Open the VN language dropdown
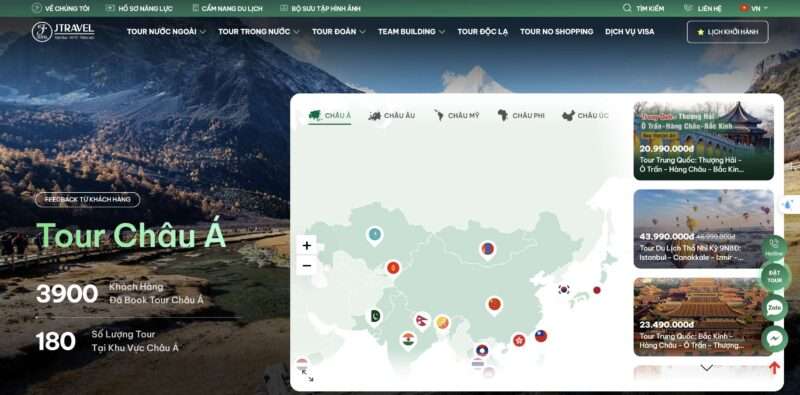Image resolution: width=800 pixels, height=395 pixels. click(x=754, y=8)
